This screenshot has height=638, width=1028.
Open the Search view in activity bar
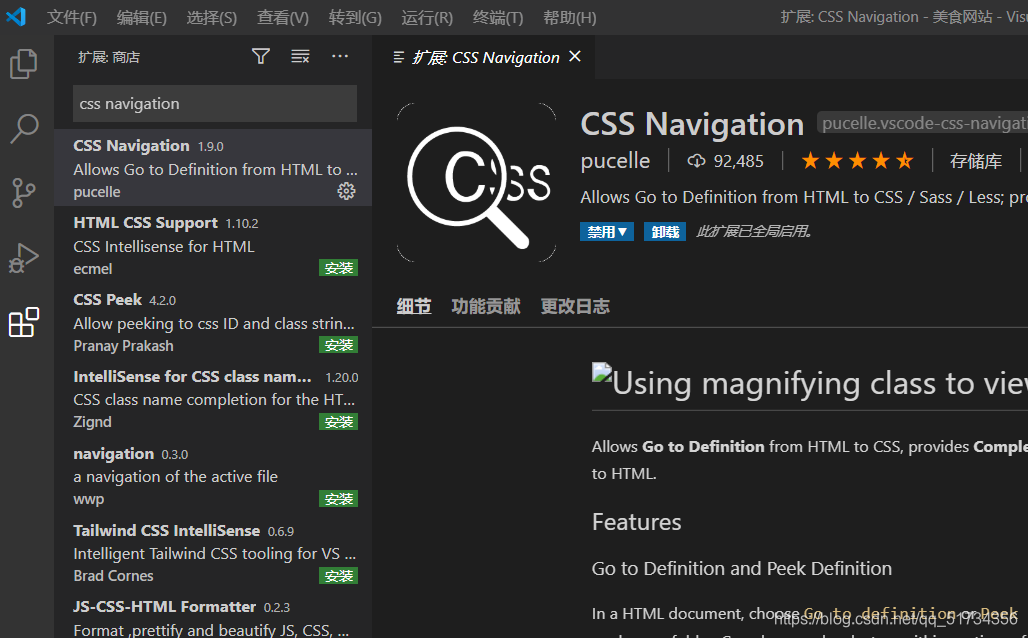pos(24,128)
